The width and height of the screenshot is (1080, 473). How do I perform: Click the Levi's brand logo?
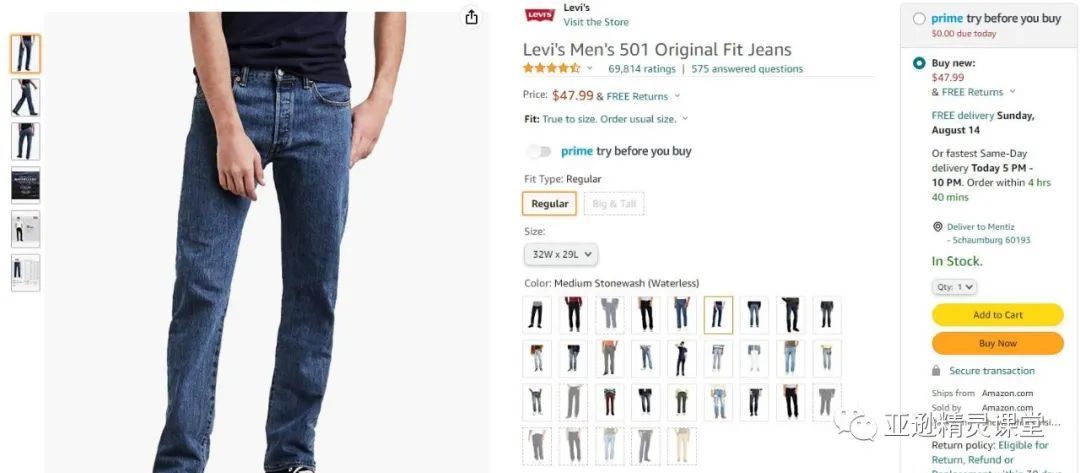click(539, 15)
